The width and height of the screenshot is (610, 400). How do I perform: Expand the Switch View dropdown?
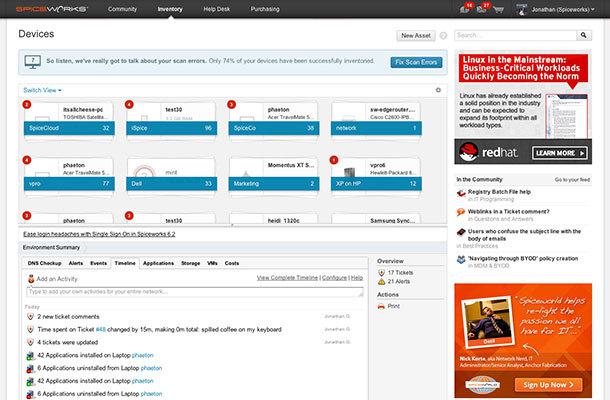pyautogui.click(x=42, y=90)
